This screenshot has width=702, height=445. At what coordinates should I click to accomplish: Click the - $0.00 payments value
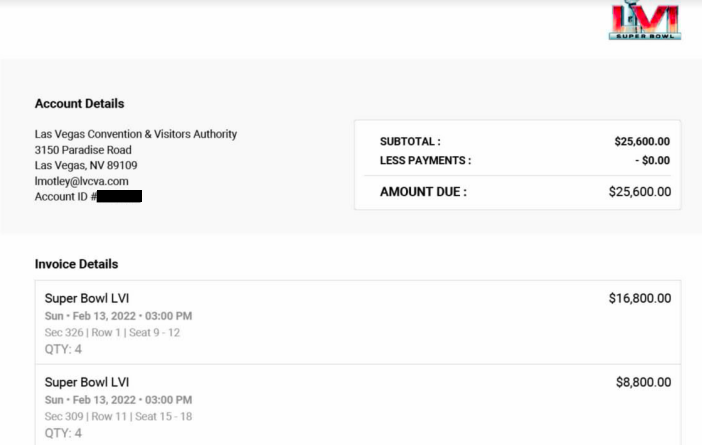tap(652, 160)
